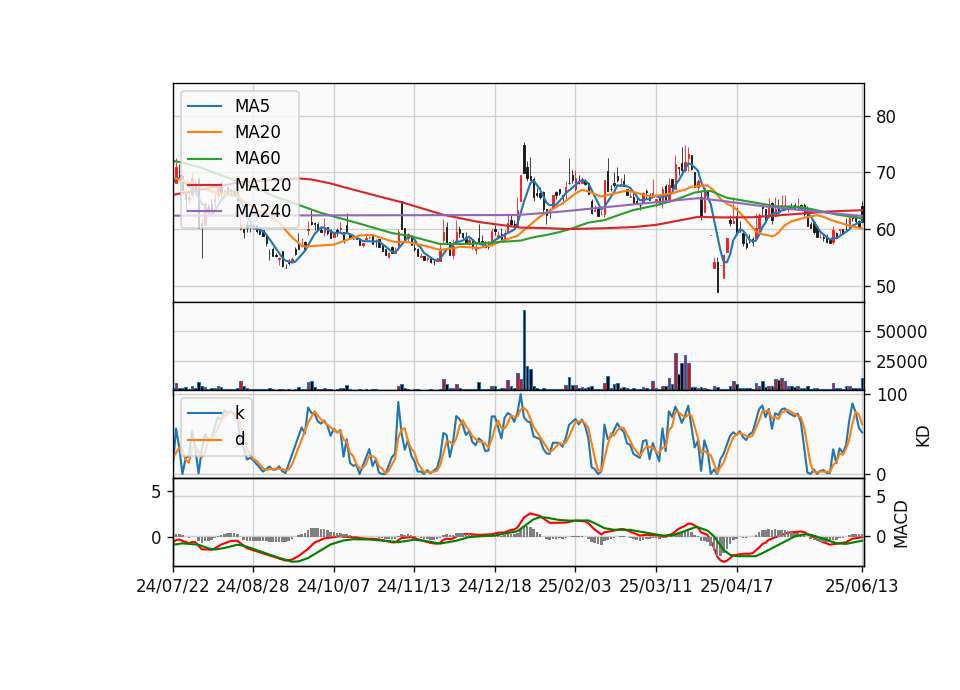Click the MA240 legend label
The height and width of the screenshot is (690, 960).
tap(263, 211)
